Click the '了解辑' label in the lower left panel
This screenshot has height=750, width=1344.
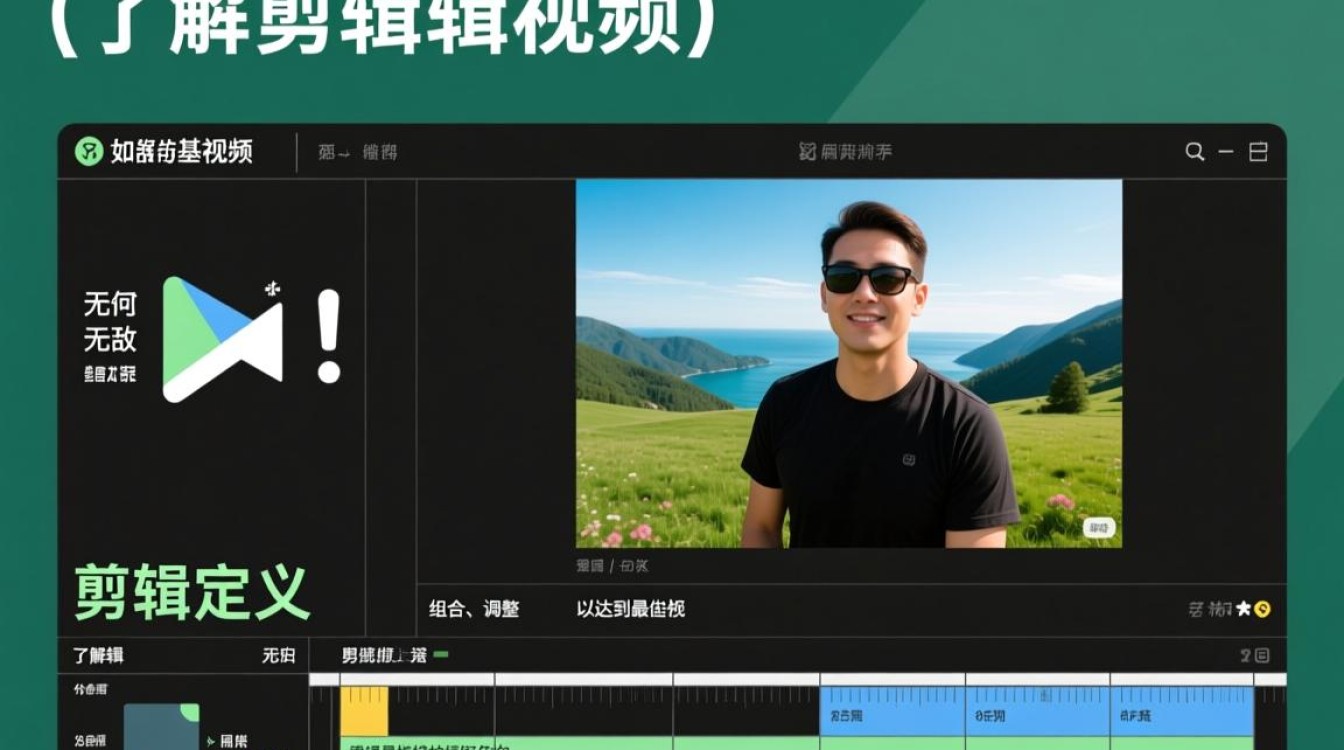tap(98, 656)
